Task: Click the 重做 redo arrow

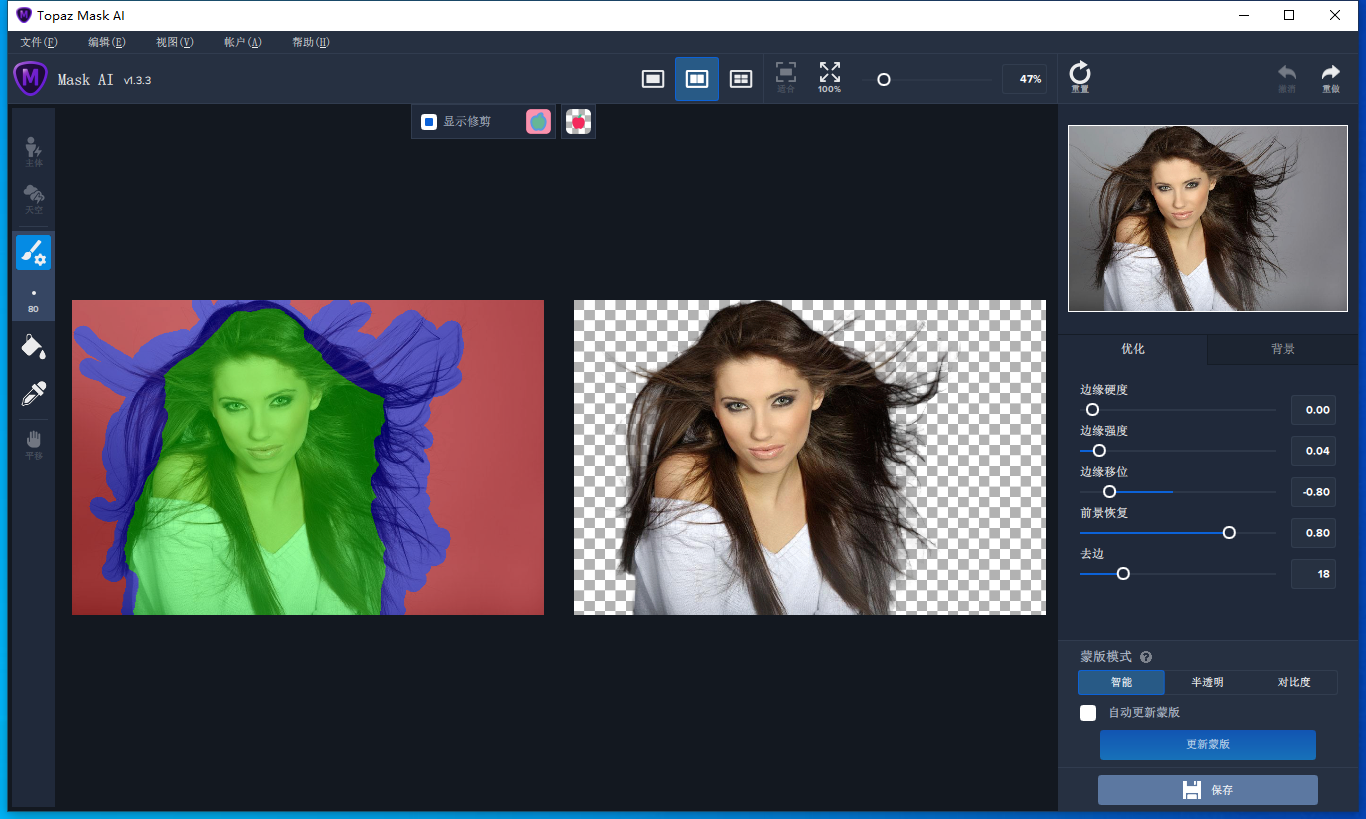Action: 1331,78
